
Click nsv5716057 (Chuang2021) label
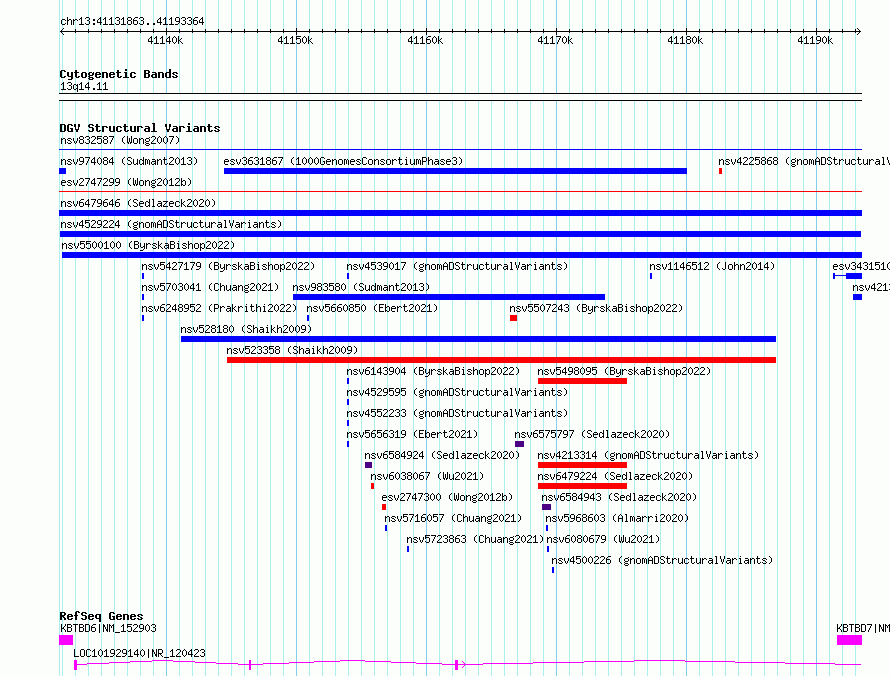(x=453, y=518)
